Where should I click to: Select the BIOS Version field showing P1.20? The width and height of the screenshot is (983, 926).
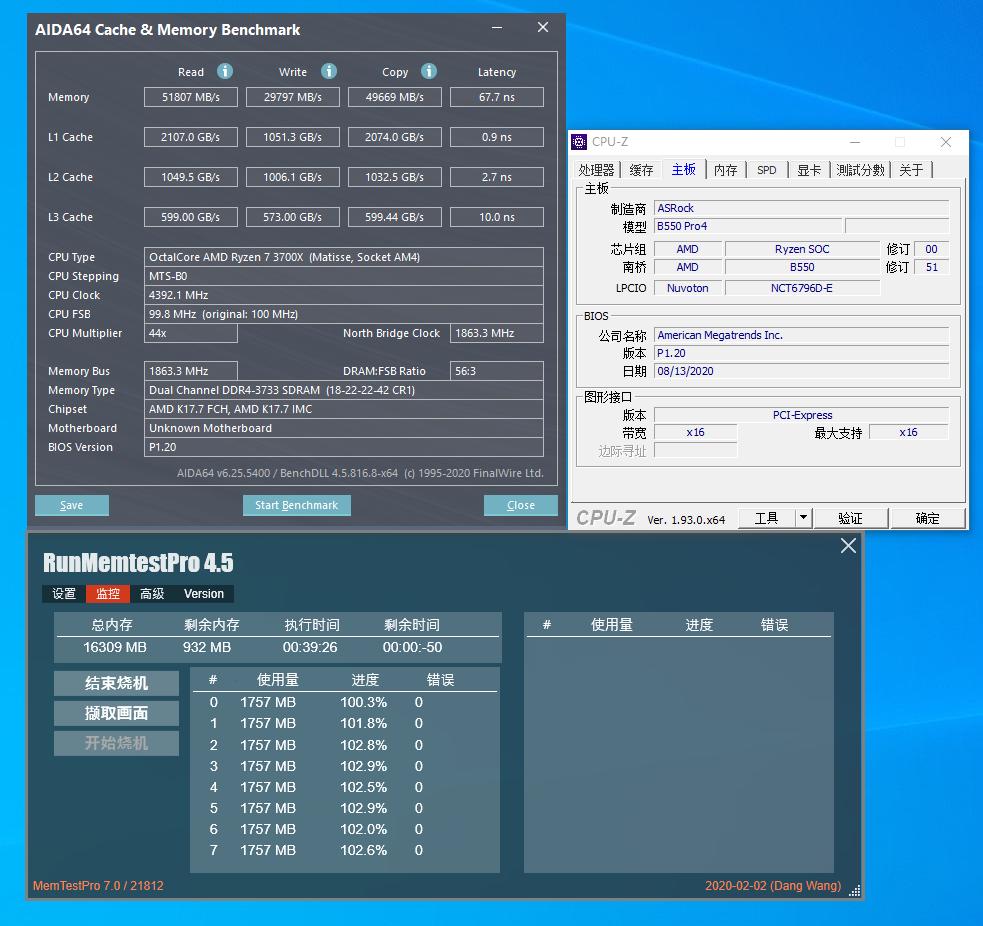tap(345, 447)
